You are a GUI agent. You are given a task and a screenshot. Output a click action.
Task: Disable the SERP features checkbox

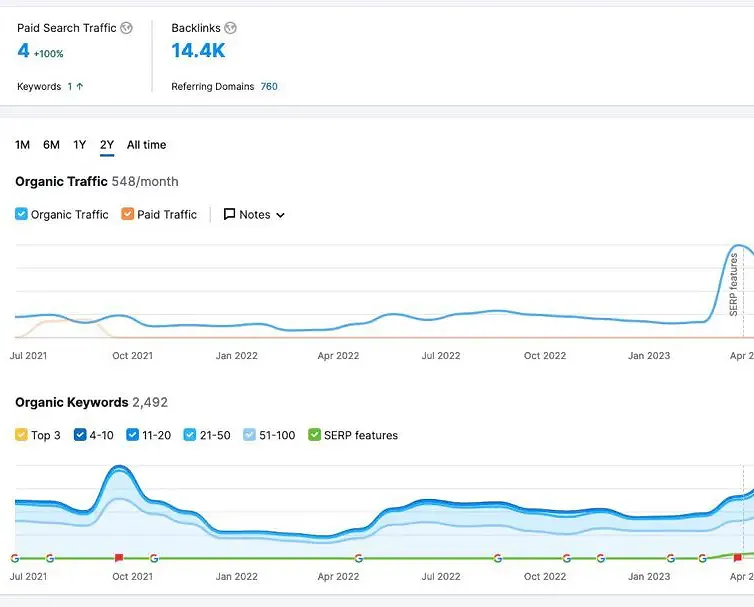315,435
